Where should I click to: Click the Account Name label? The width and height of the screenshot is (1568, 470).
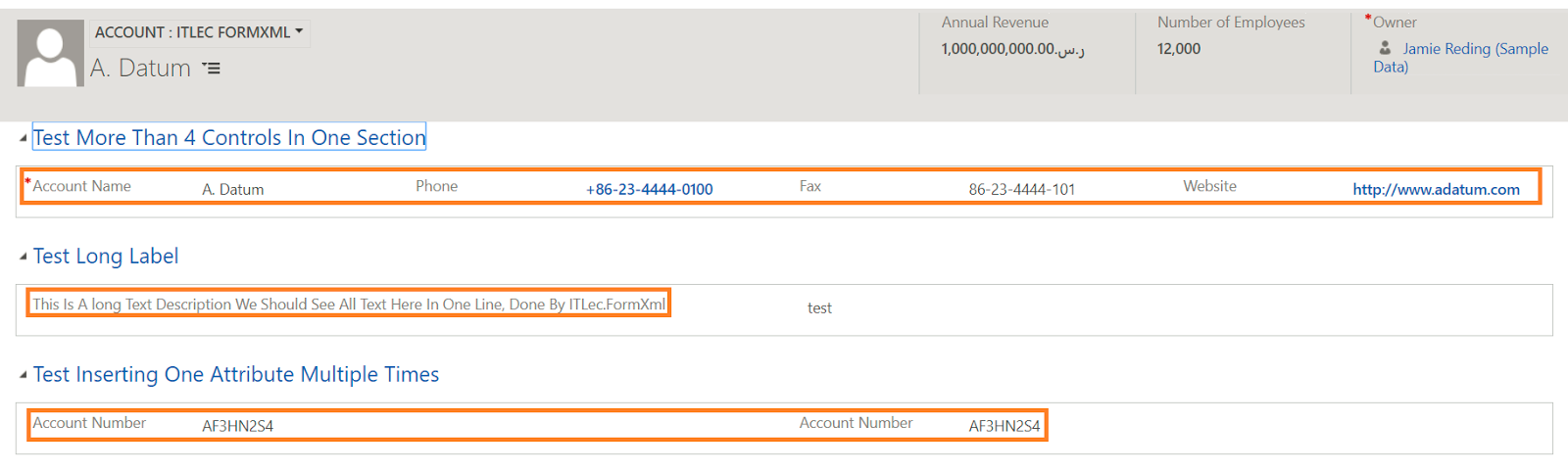(82, 186)
